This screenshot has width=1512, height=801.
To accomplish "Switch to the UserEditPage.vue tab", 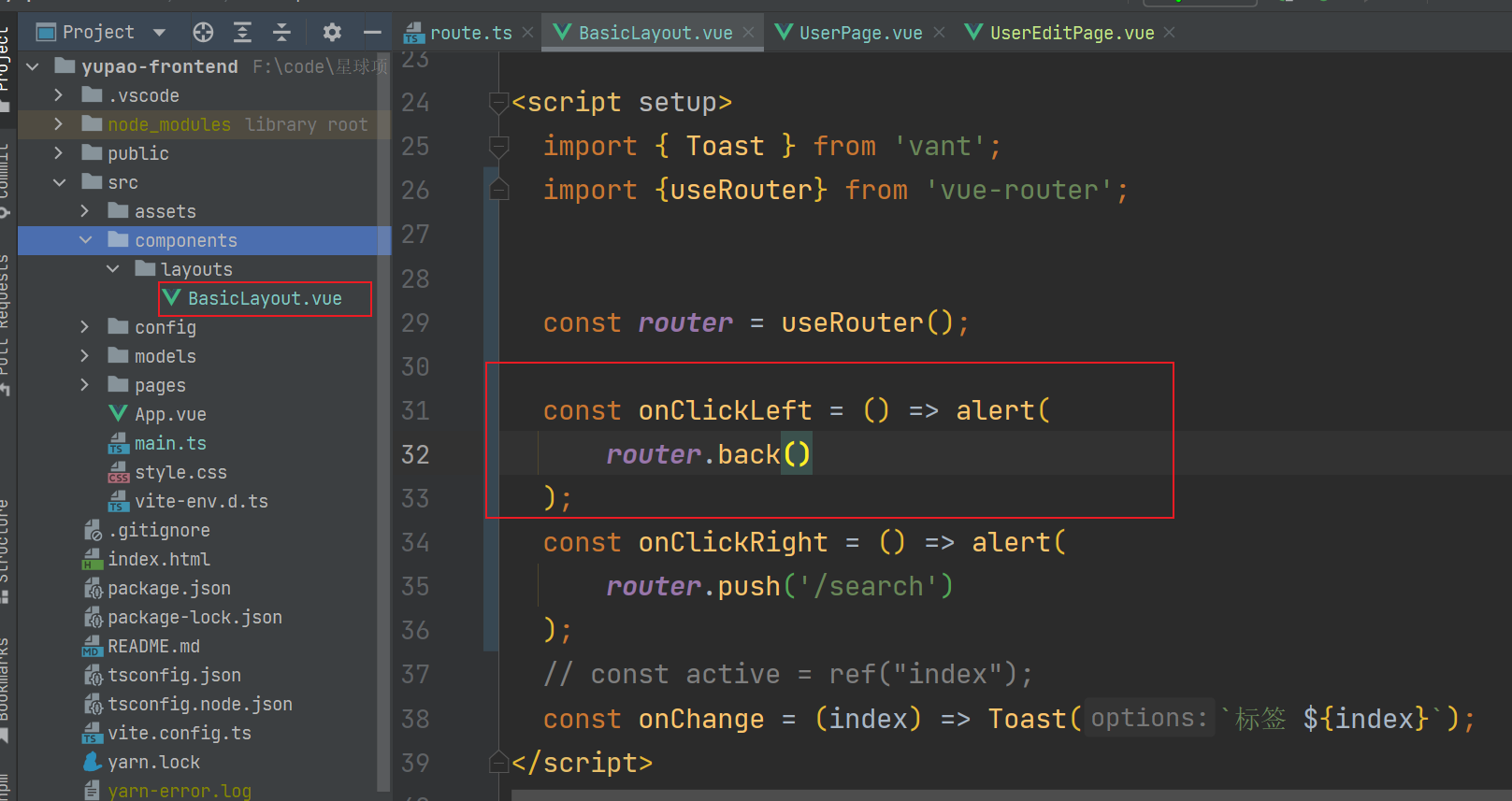I will click(1071, 33).
